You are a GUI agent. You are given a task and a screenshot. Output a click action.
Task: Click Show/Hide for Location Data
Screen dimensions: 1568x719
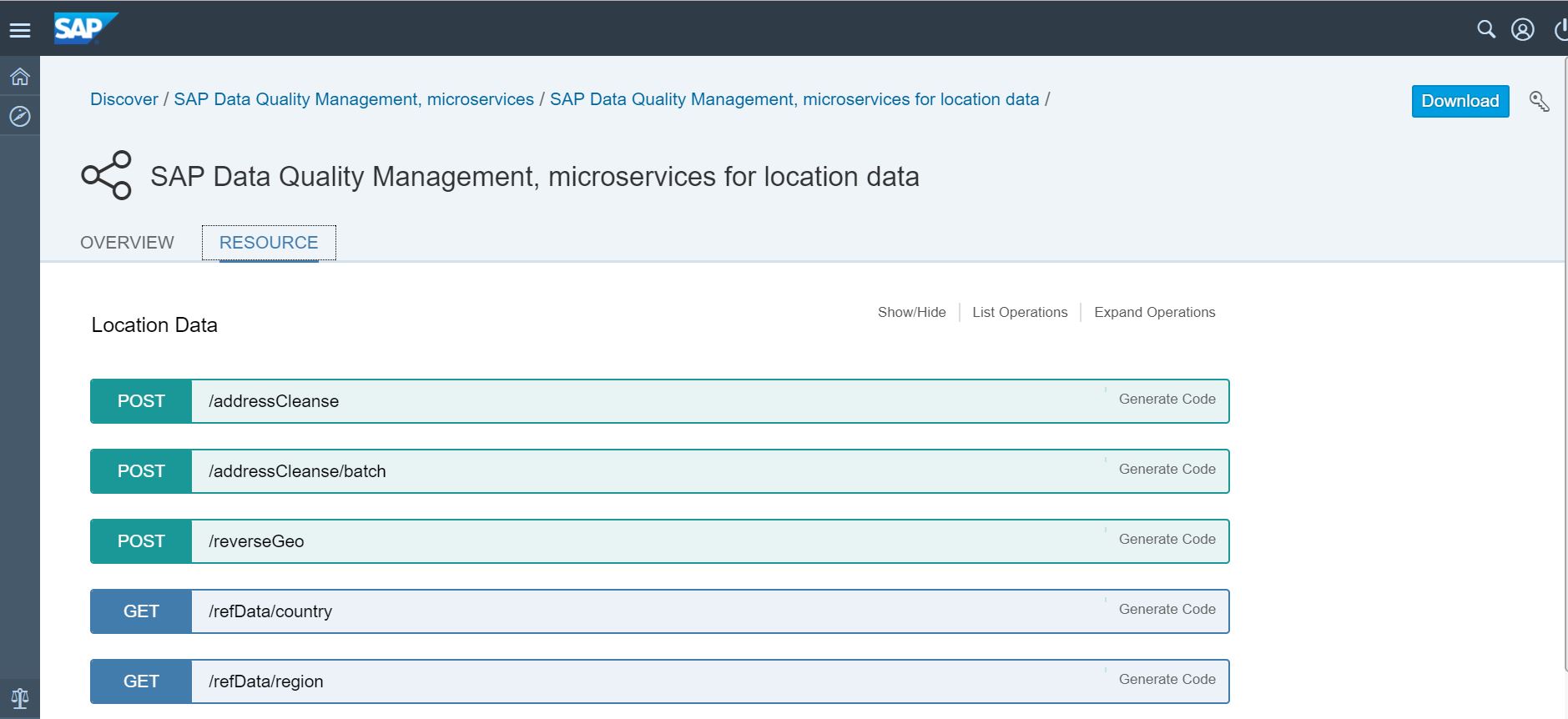(x=911, y=312)
